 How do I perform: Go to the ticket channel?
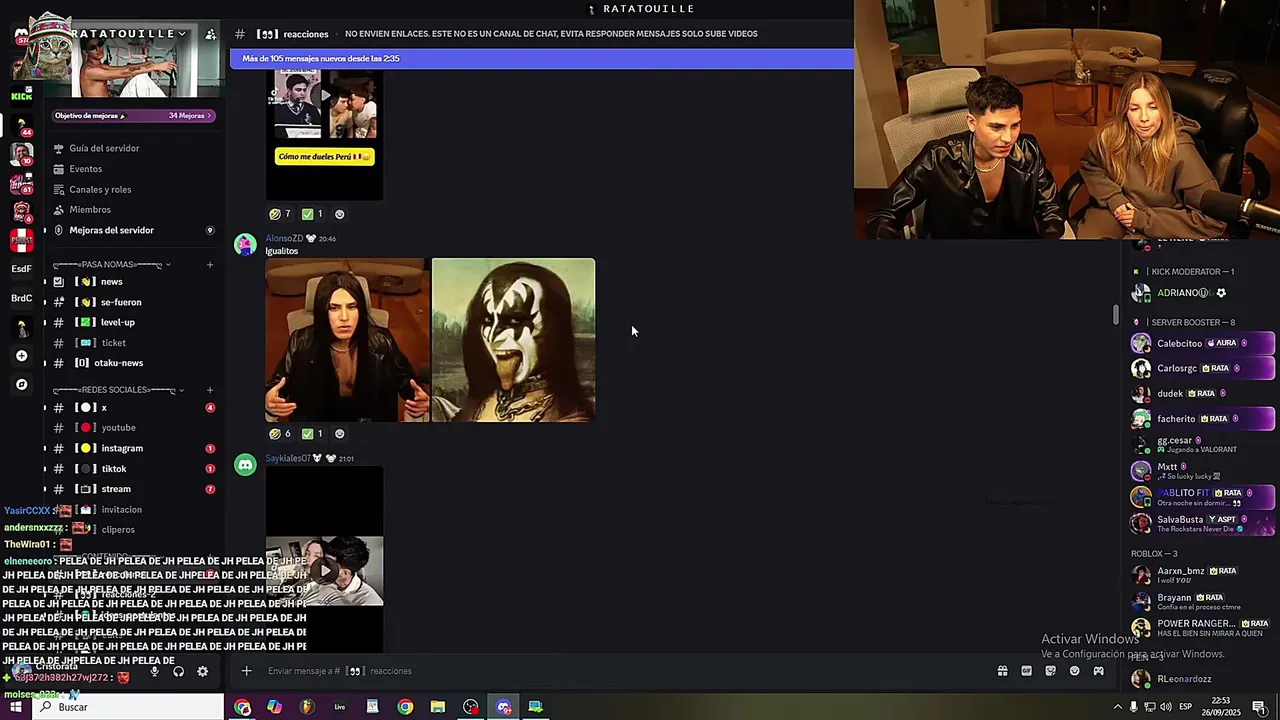(114, 343)
